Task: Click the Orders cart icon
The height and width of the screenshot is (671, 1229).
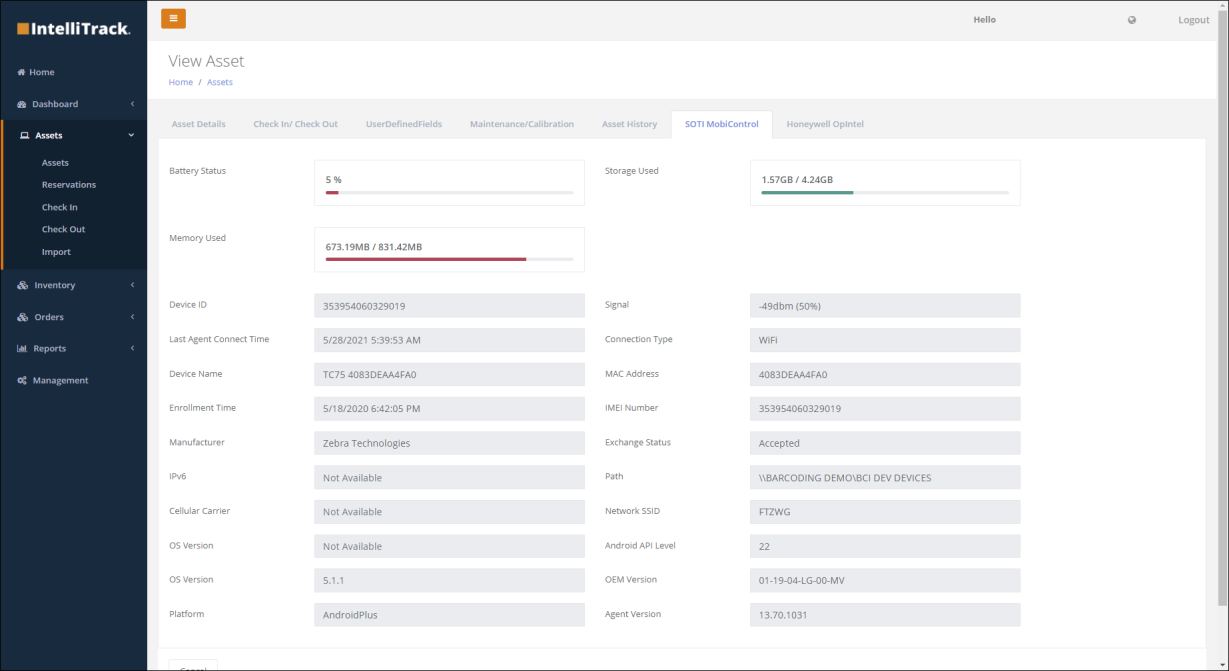Action: click(x=23, y=317)
